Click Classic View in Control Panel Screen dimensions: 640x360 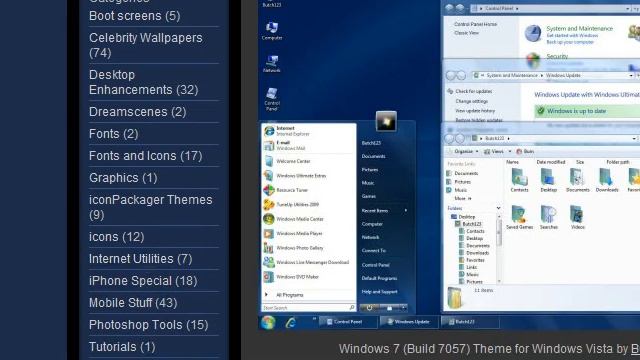[467, 33]
